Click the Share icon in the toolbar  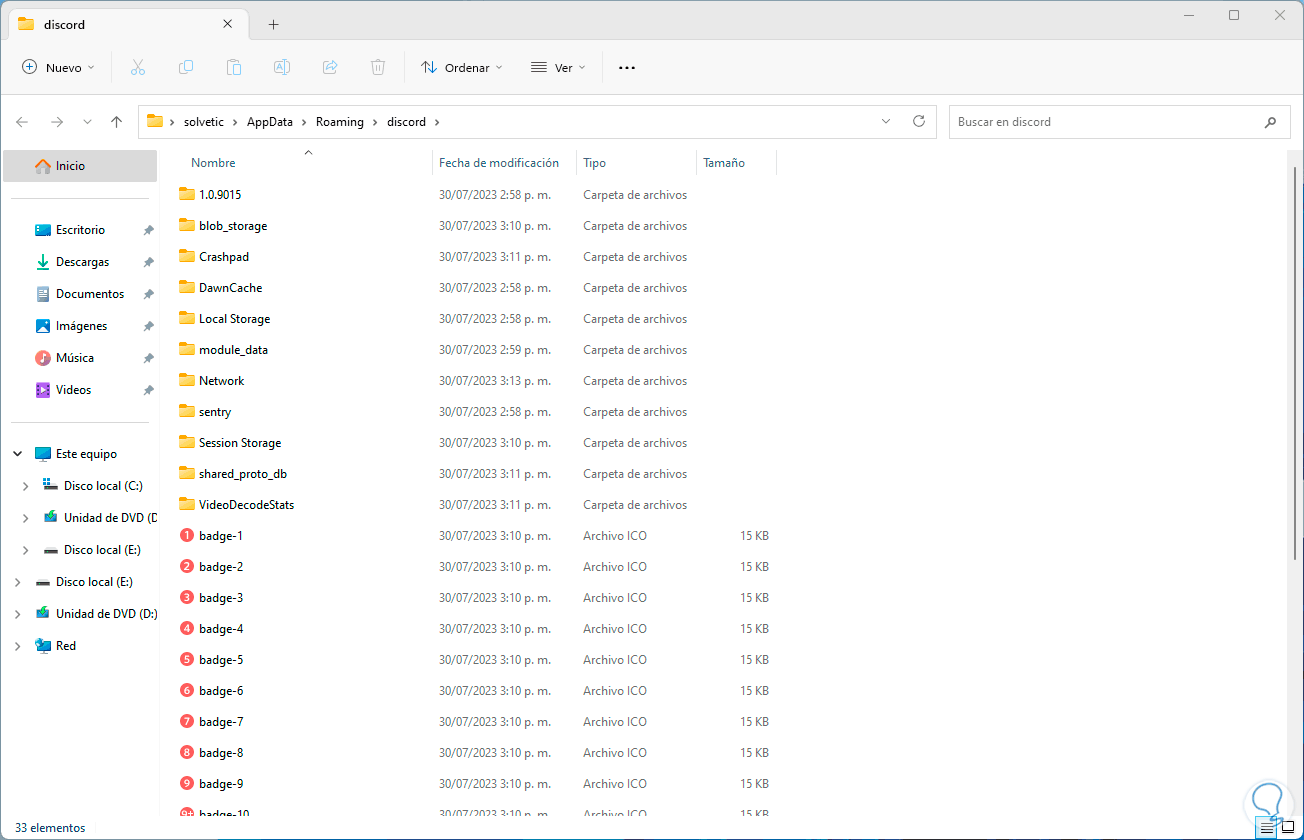point(330,67)
